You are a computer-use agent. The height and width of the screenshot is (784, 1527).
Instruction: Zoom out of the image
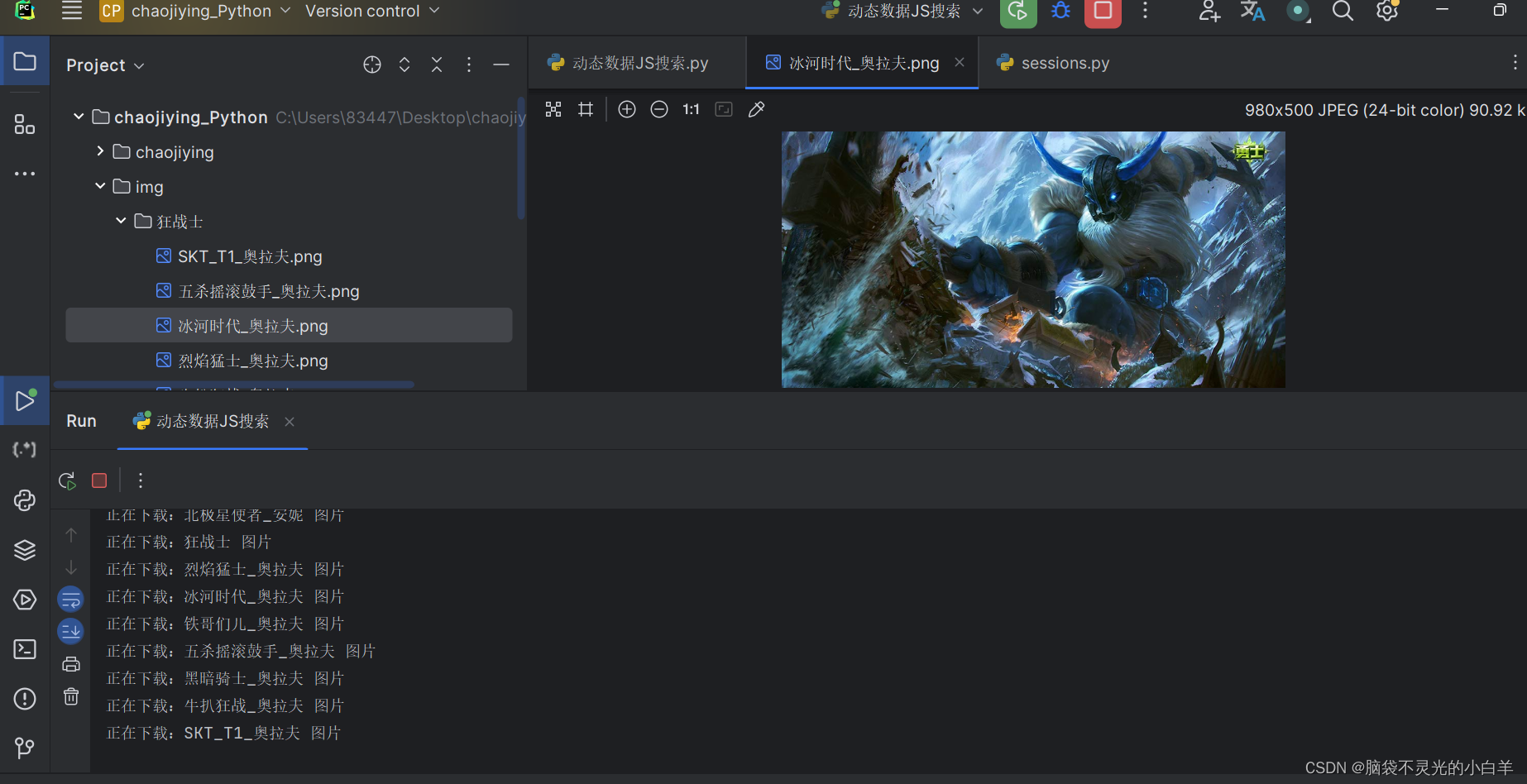[x=659, y=109]
